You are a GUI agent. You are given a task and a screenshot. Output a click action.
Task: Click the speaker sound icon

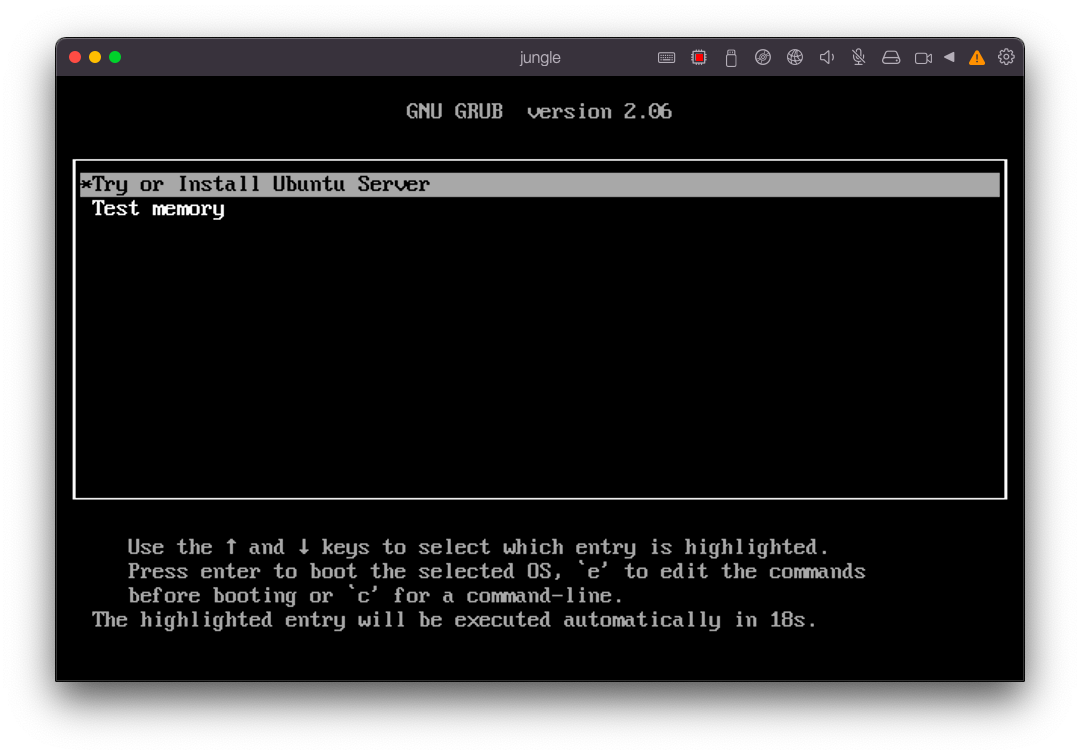click(x=827, y=58)
